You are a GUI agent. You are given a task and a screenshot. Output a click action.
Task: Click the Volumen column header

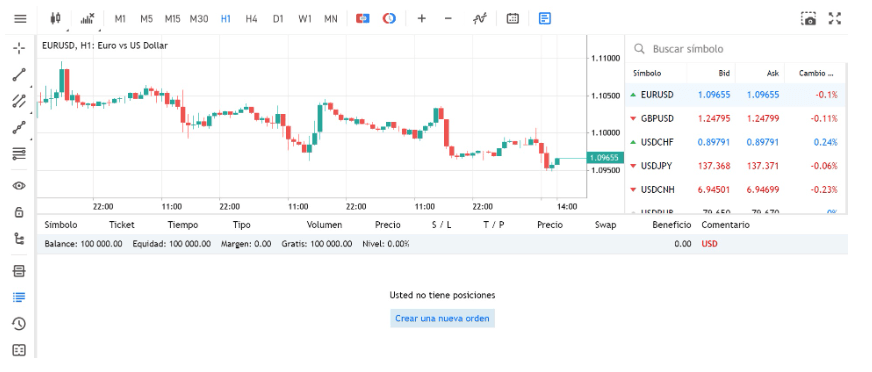coord(324,225)
